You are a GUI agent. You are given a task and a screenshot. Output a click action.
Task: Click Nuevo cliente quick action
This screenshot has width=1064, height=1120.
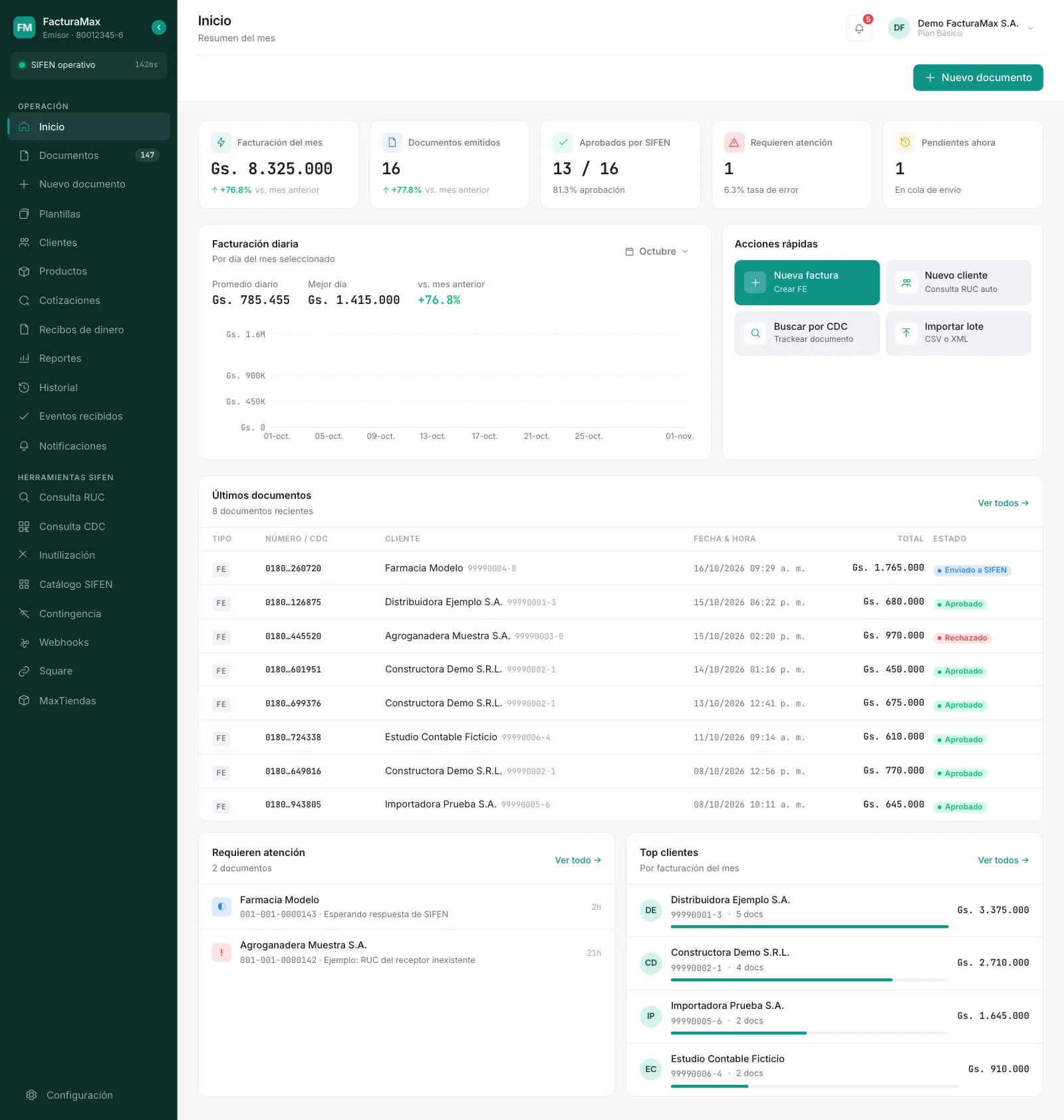958,283
